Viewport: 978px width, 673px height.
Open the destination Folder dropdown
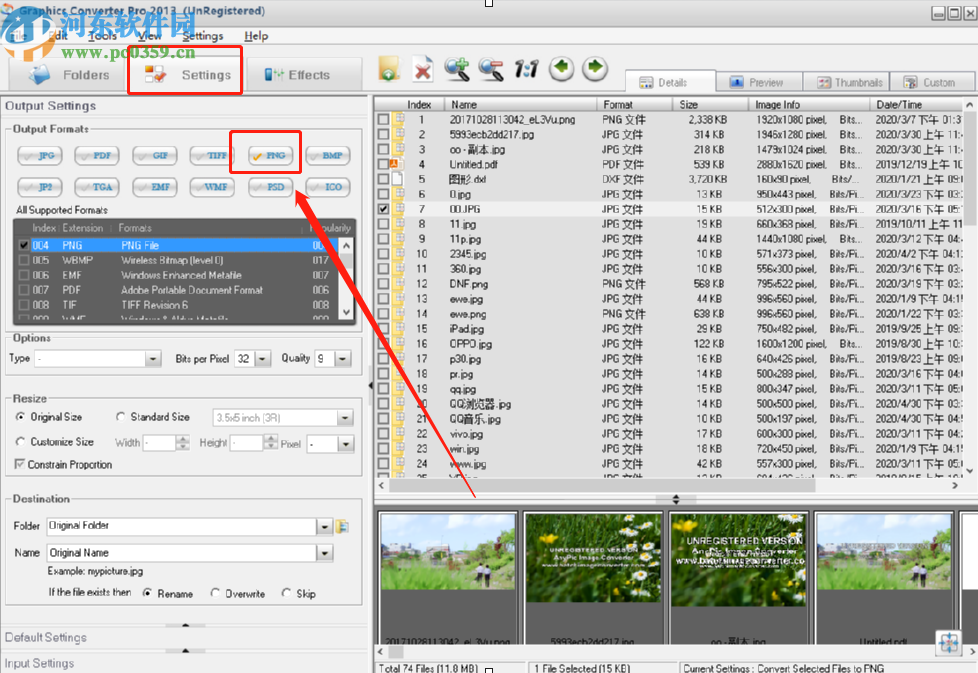click(x=324, y=524)
